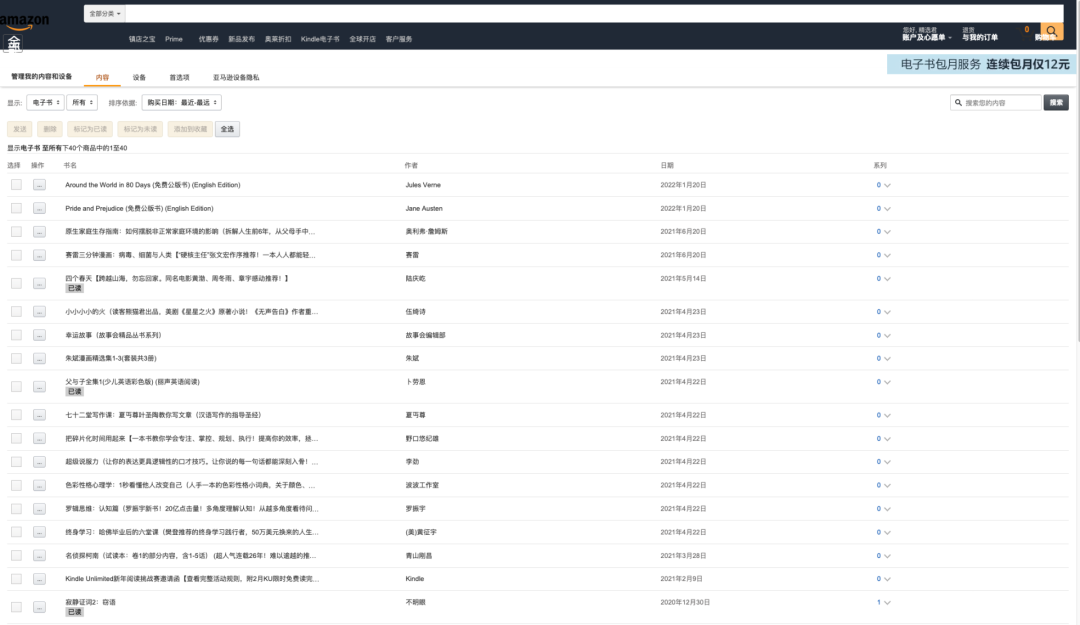Screen dimensions: 1080x625
Task: Open actions menu for 赛雷三分钟漫画
Action: [x=39, y=255]
